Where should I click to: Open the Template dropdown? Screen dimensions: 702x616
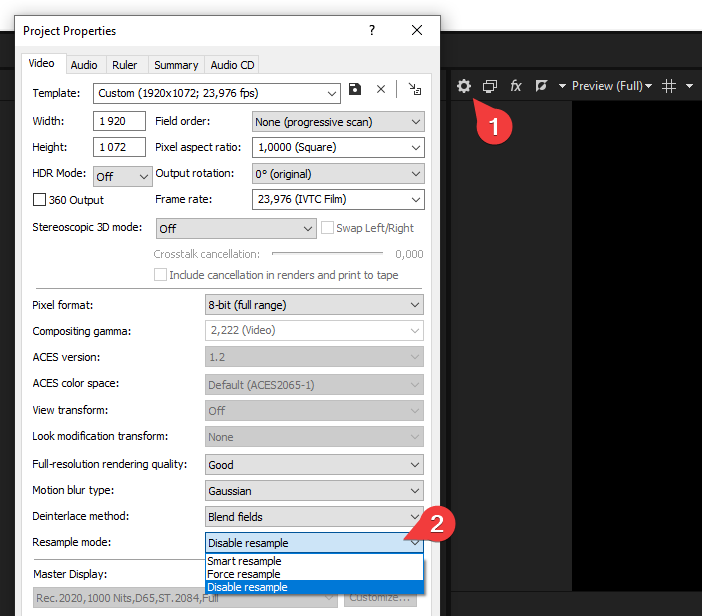[x=217, y=93]
